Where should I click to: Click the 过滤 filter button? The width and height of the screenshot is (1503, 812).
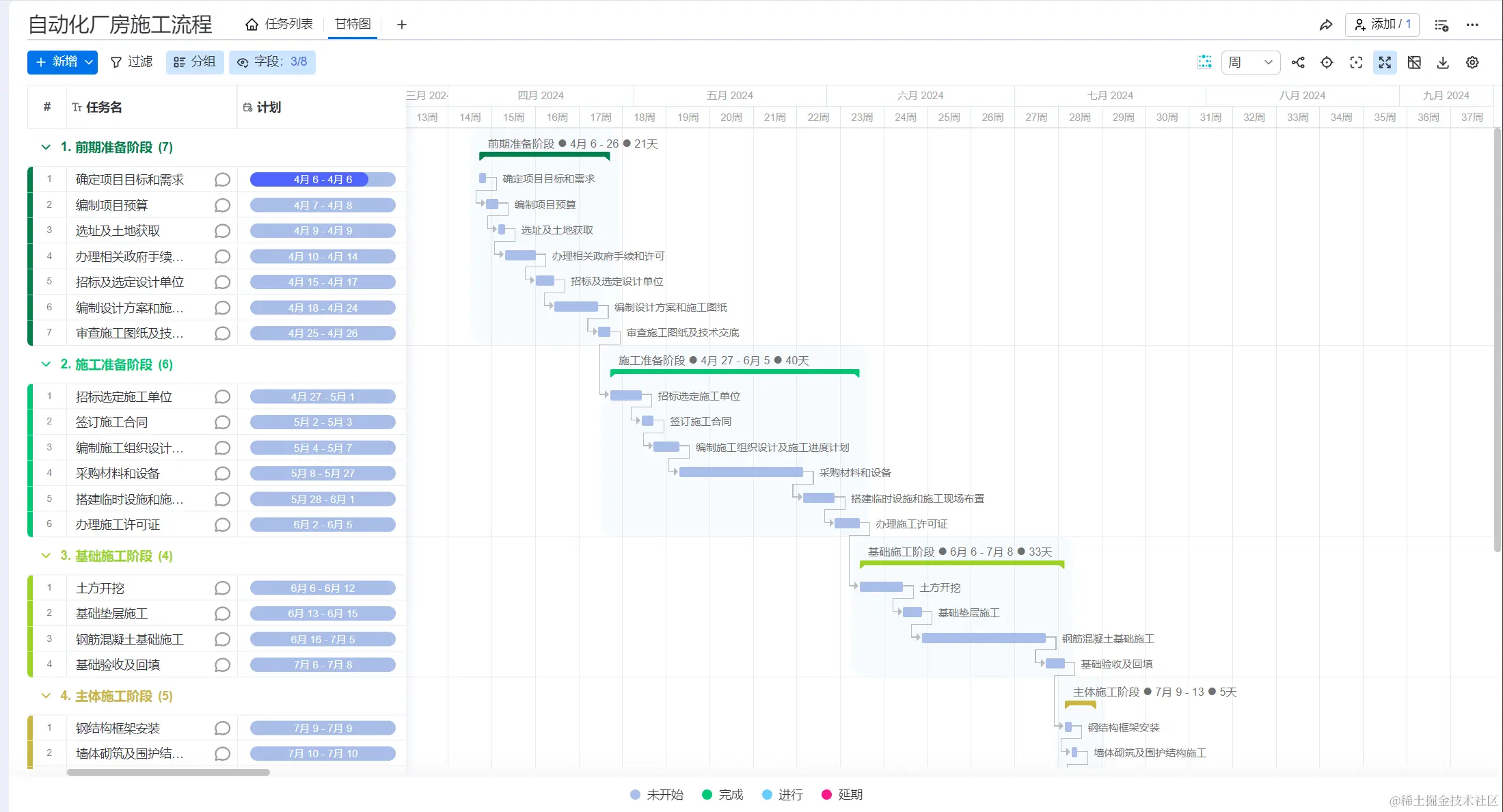coord(131,62)
